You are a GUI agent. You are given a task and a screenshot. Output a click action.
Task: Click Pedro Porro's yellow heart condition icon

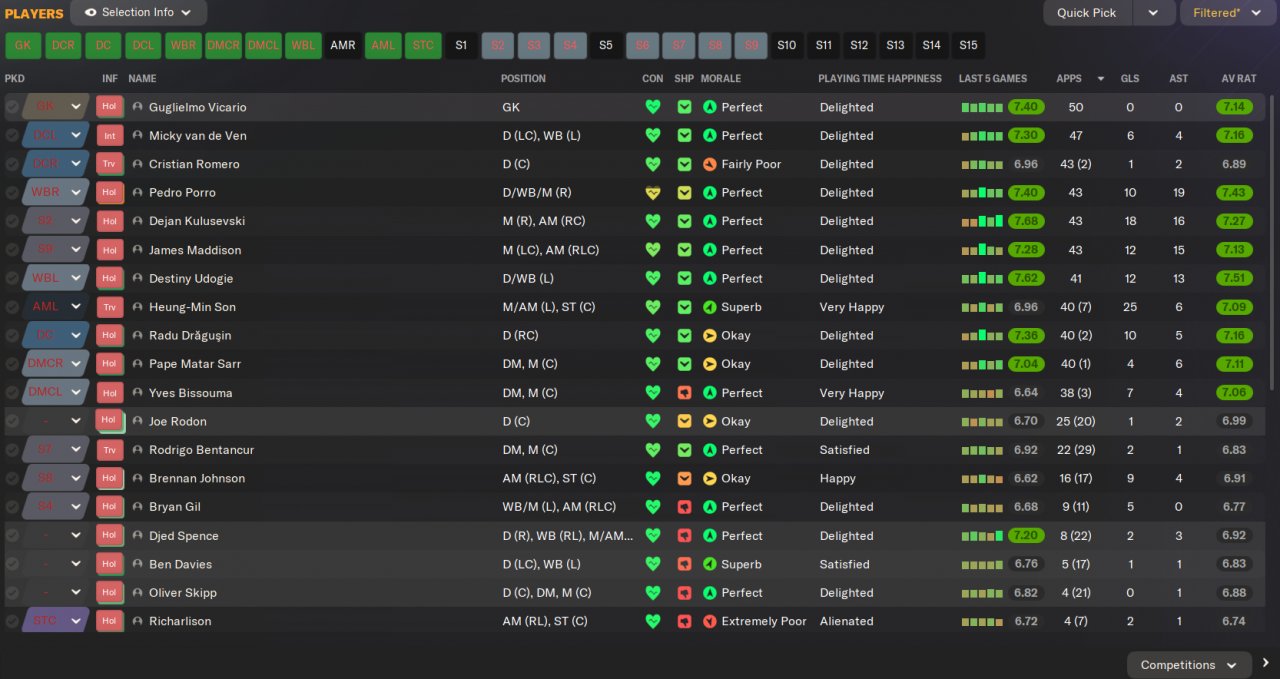click(653, 193)
